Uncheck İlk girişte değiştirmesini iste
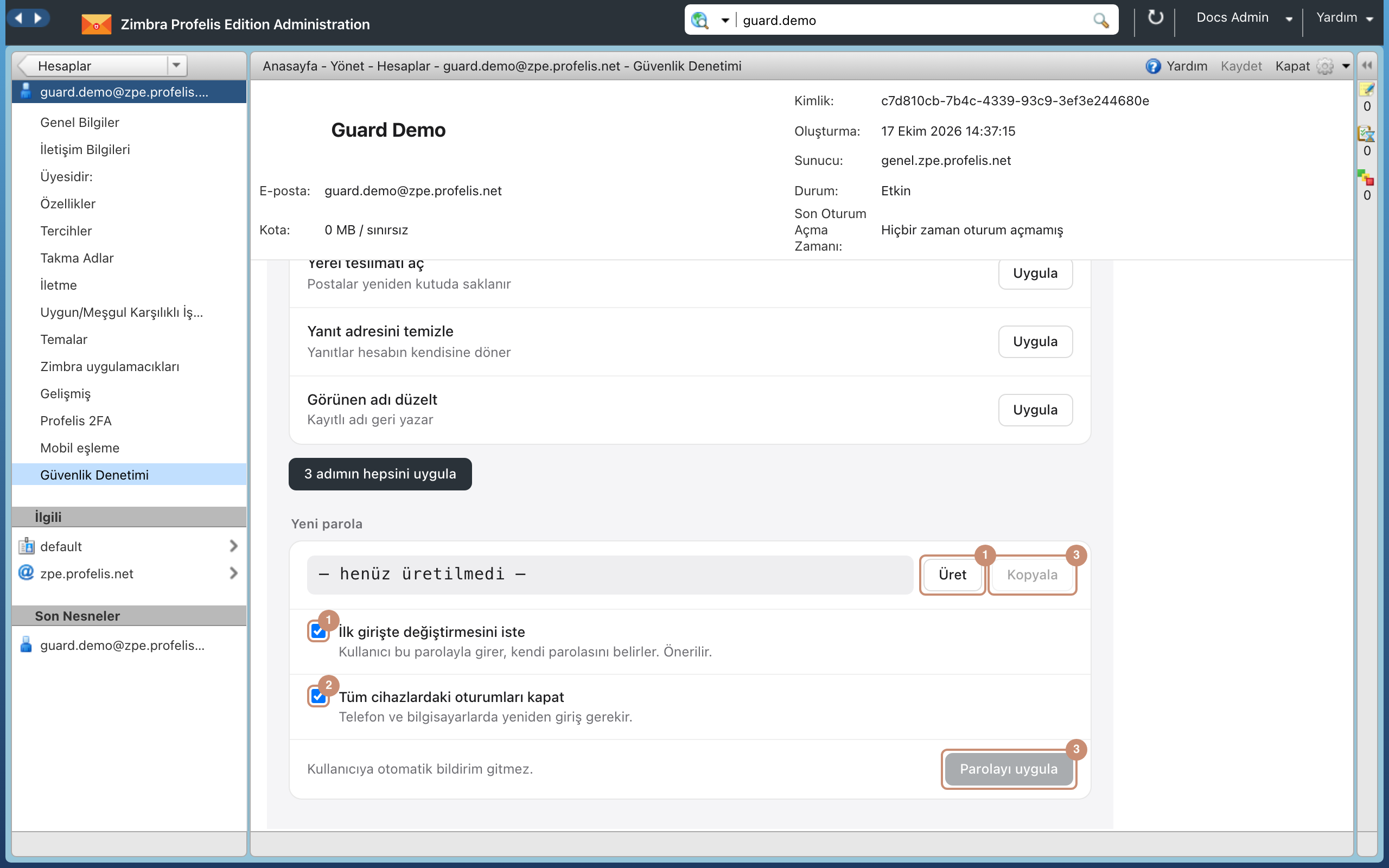The width and height of the screenshot is (1389, 868). coord(318,631)
